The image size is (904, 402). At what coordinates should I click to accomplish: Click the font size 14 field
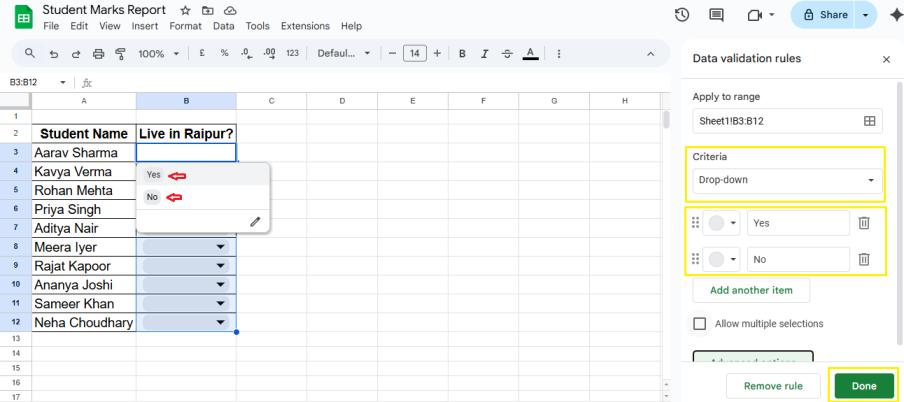pyautogui.click(x=415, y=54)
